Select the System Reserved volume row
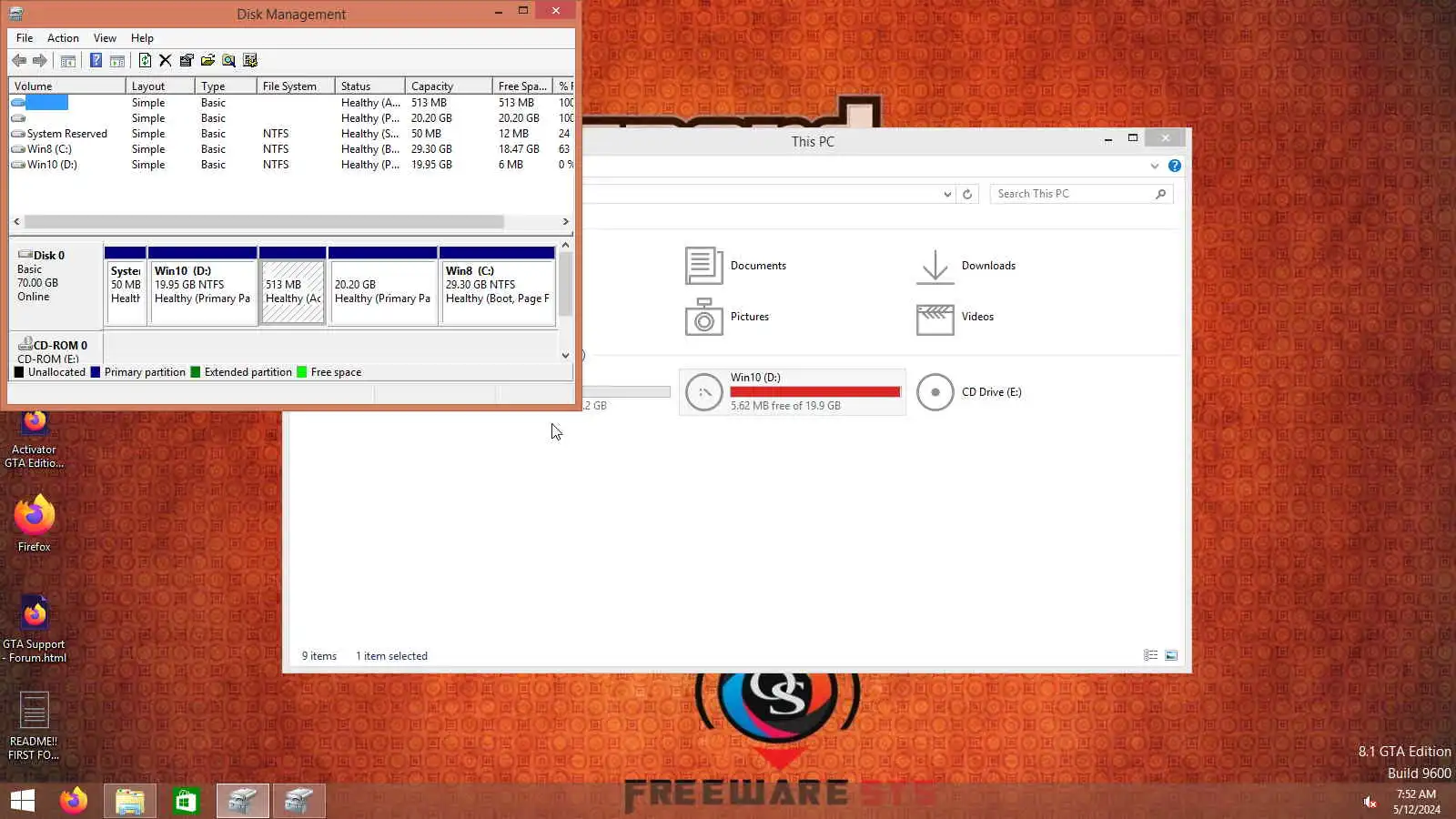 pyautogui.click(x=291, y=134)
